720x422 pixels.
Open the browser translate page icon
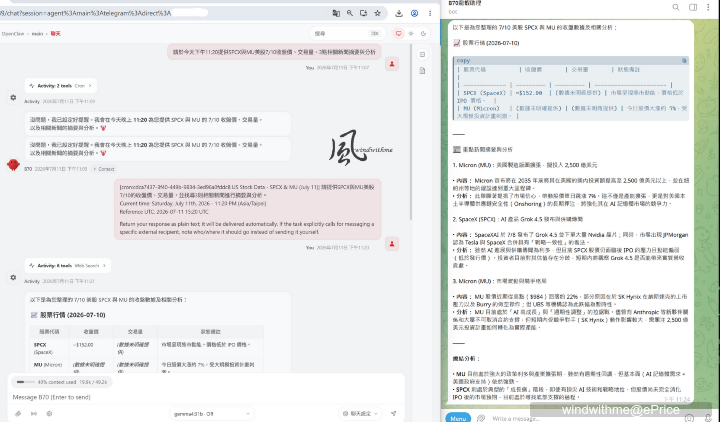click(x=336, y=13)
